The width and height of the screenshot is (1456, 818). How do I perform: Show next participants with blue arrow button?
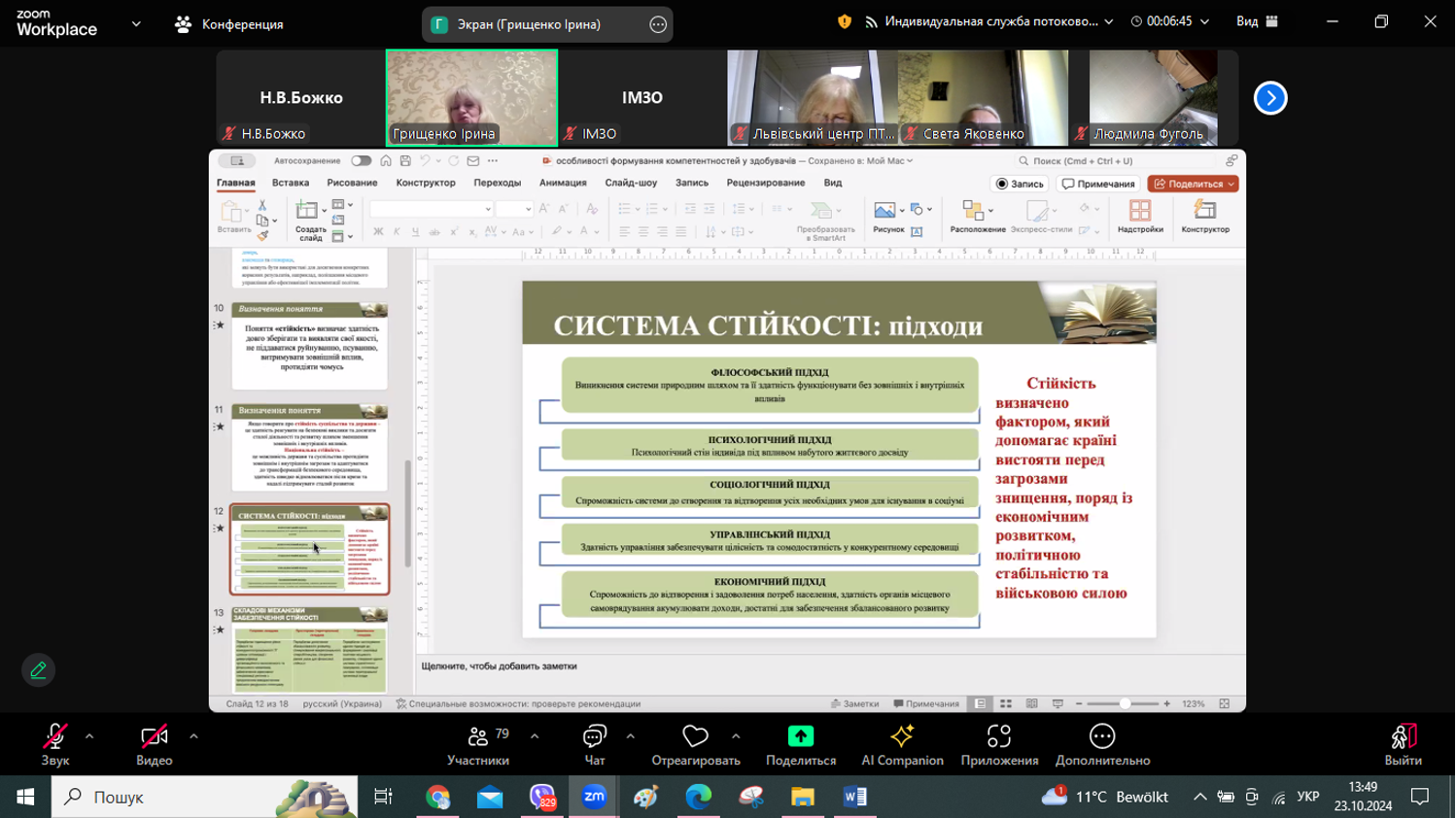coord(1270,98)
